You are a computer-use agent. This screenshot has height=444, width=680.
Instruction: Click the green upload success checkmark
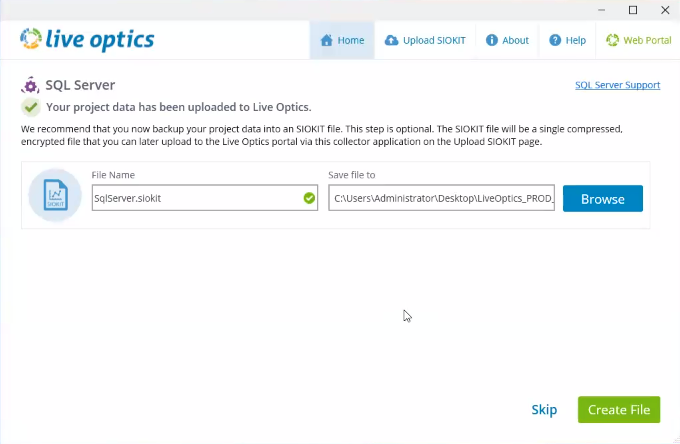click(x=31, y=107)
